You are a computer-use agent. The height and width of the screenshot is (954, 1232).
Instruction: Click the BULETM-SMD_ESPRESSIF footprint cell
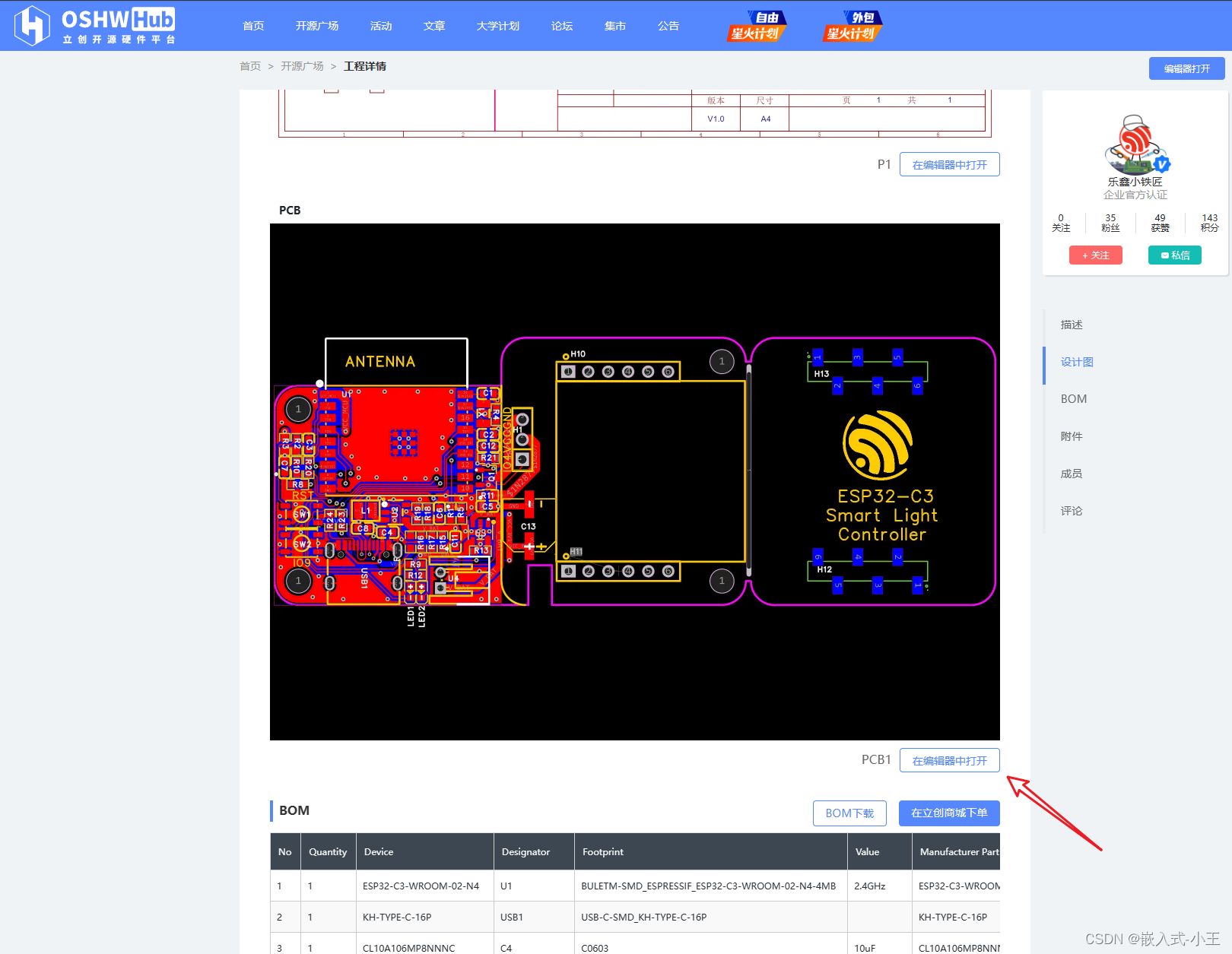coord(711,886)
